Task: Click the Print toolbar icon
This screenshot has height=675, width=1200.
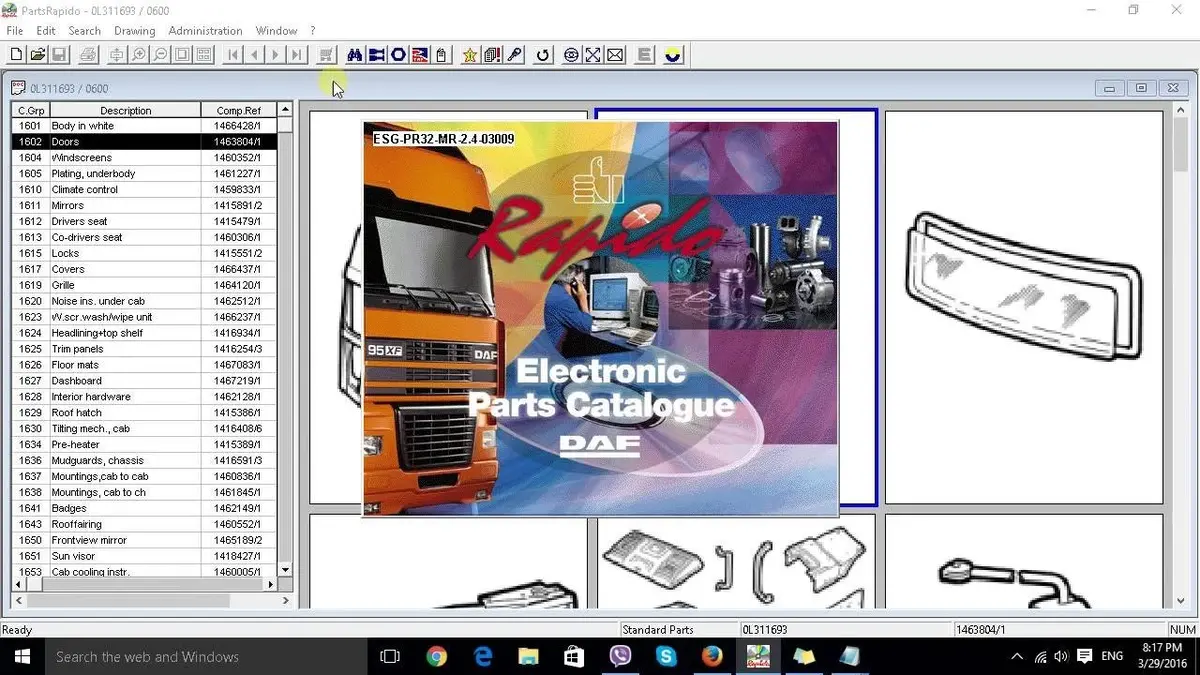Action: tap(88, 55)
